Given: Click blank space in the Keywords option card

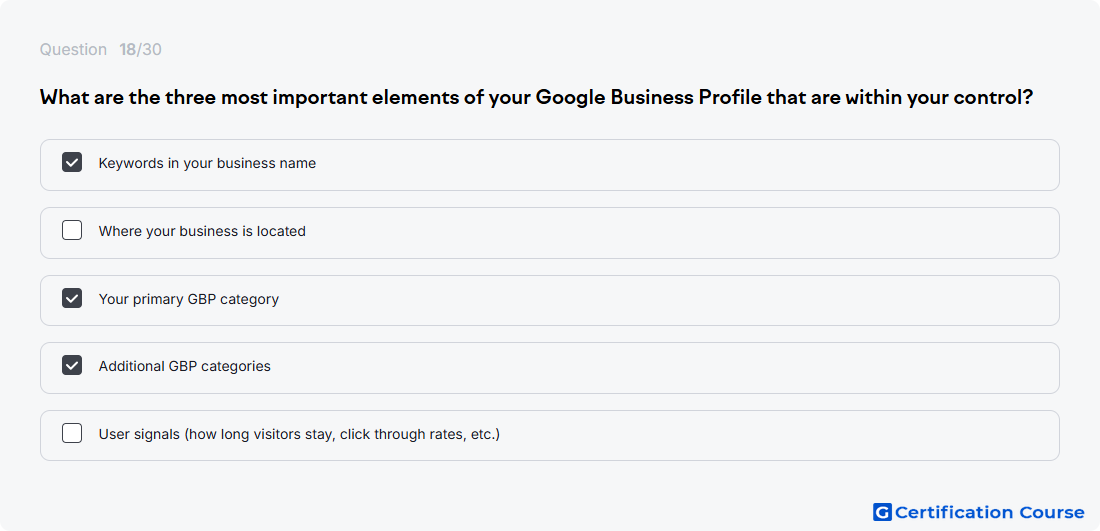Looking at the screenshot, I should click(688, 165).
